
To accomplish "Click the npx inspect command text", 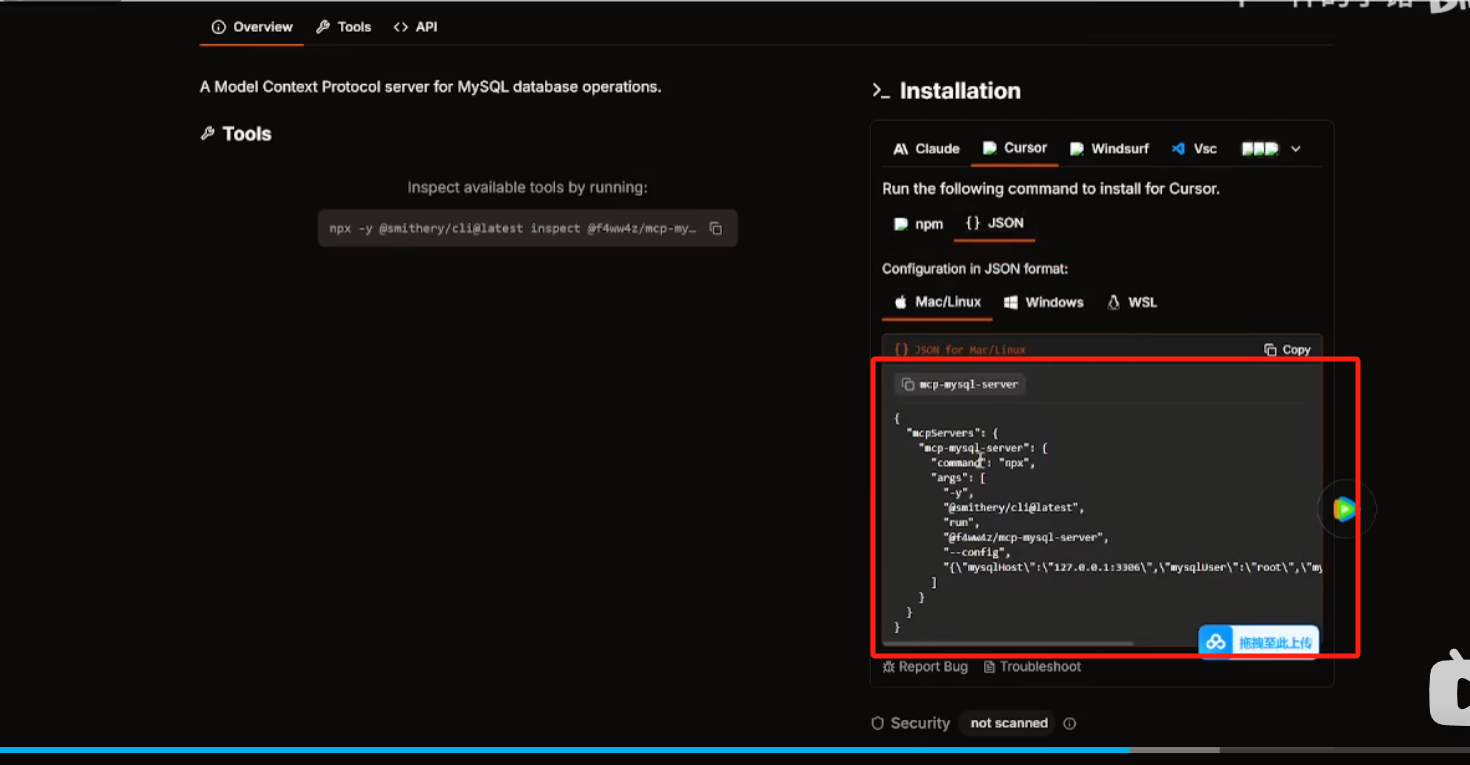I will tap(512, 228).
